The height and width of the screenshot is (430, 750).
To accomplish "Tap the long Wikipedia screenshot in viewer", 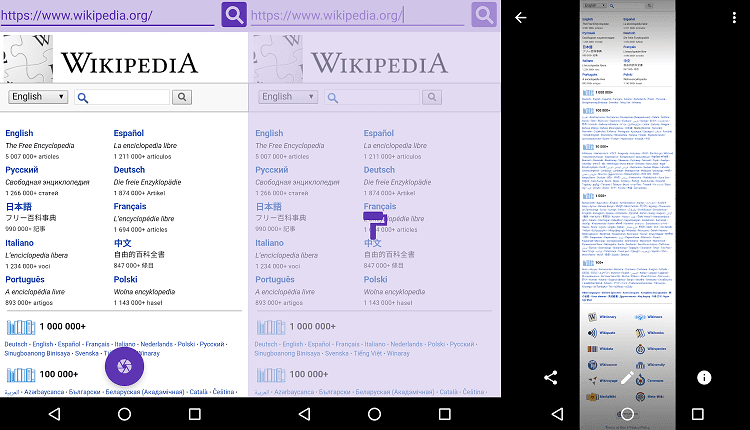I will click(x=627, y=215).
